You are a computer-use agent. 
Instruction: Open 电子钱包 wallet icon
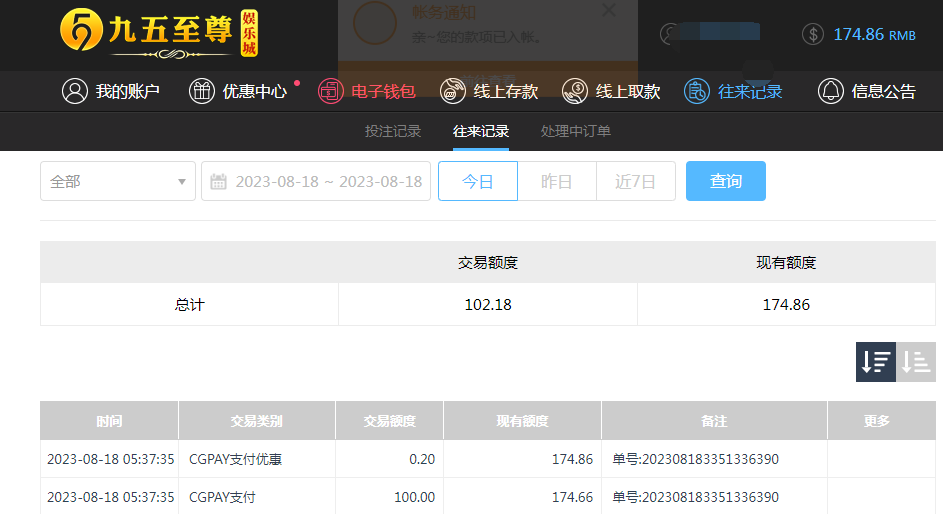click(x=331, y=91)
